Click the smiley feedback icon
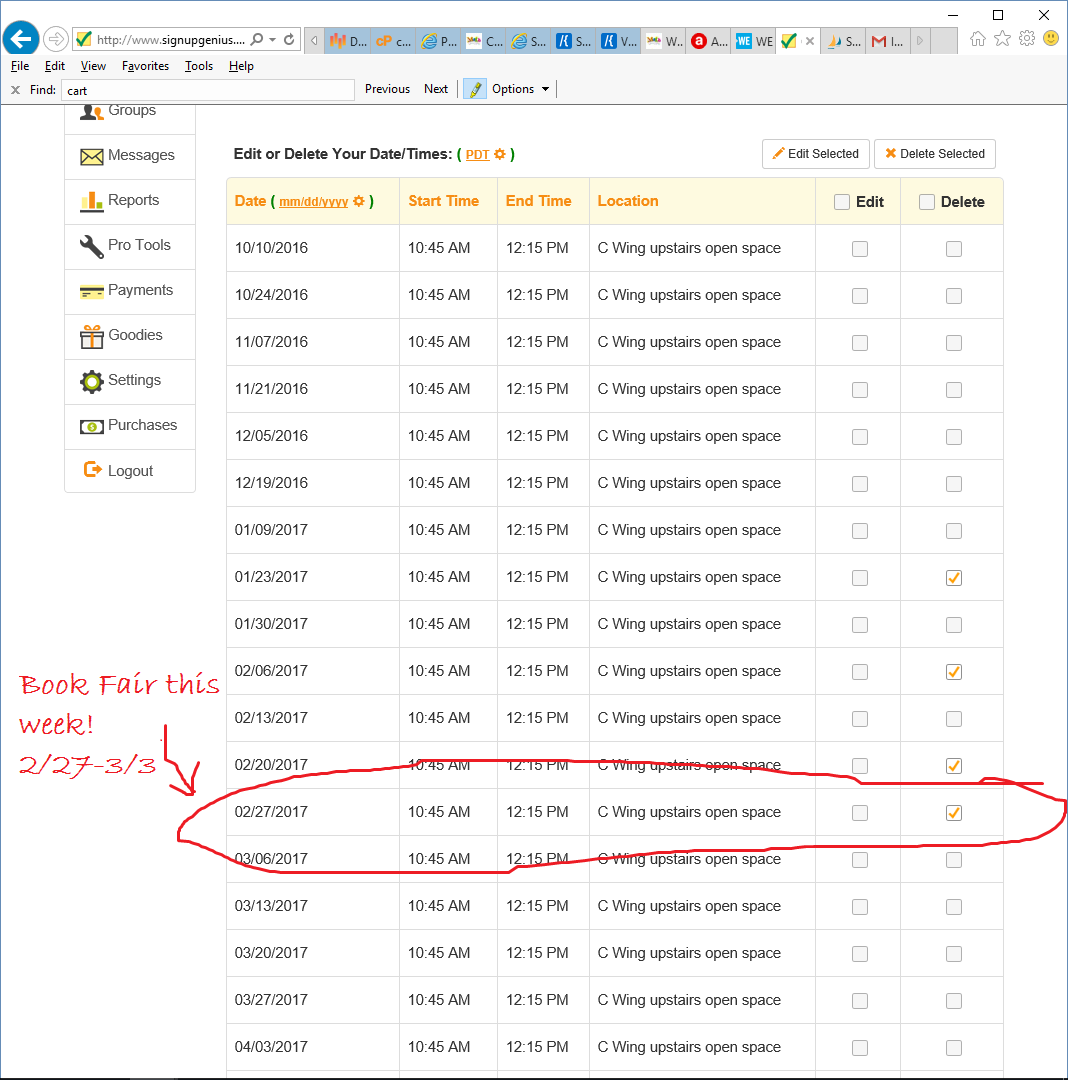 [1051, 38]
